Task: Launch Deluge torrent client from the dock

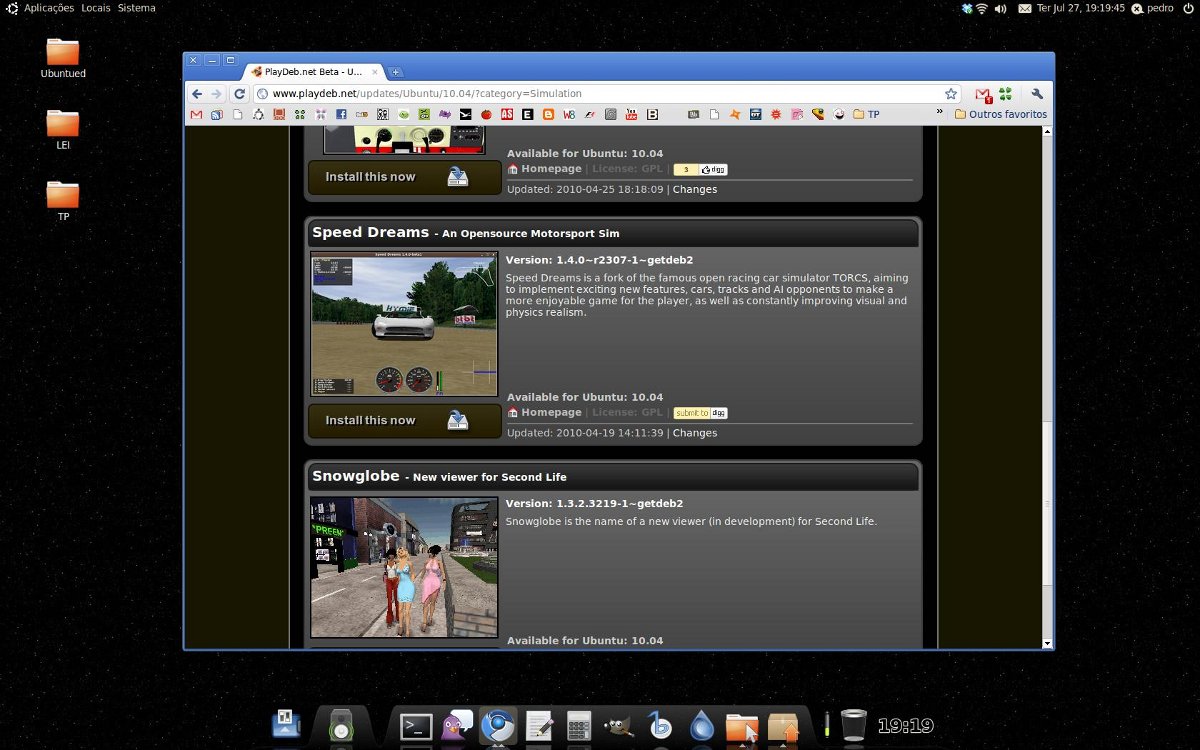Action: coord(702,726)
